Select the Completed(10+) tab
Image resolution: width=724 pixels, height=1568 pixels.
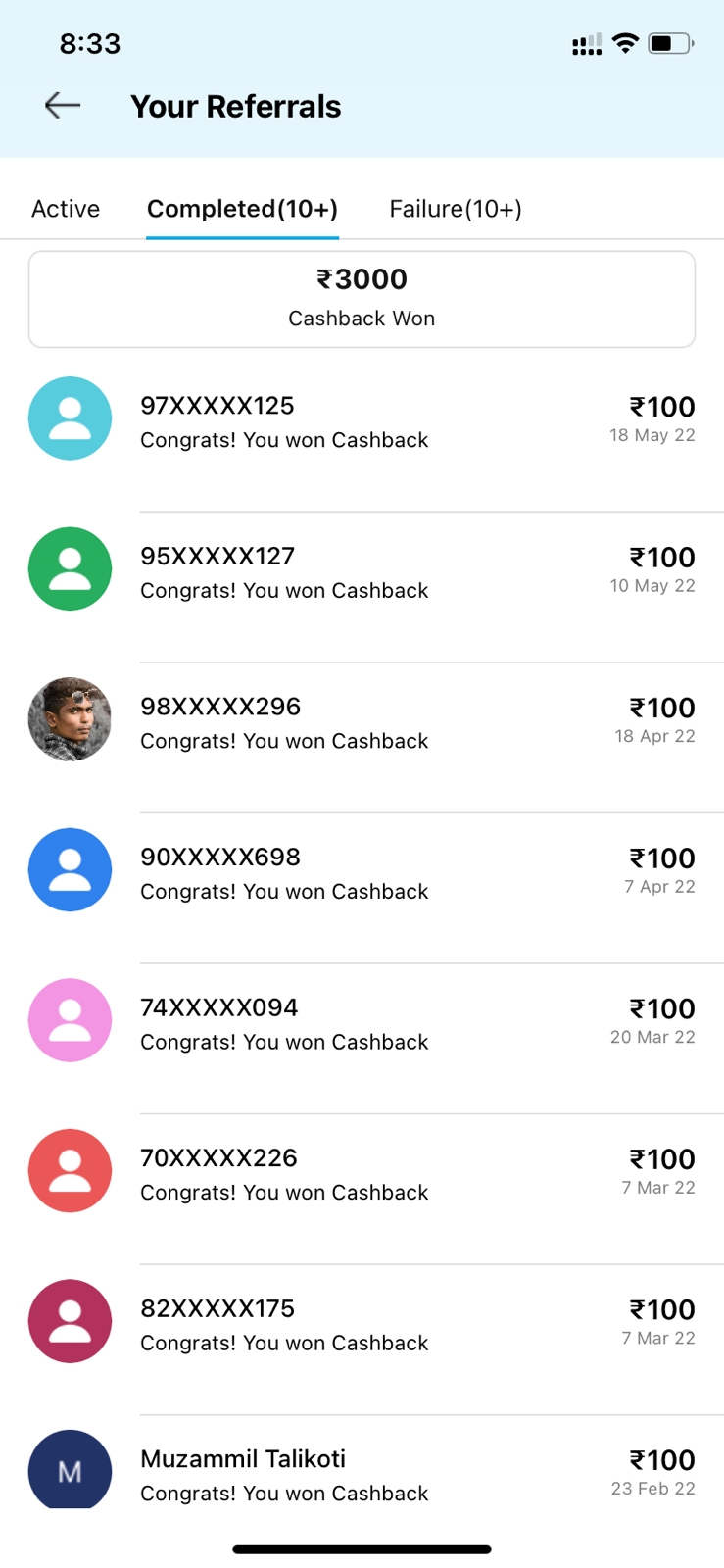click(242, 209)
